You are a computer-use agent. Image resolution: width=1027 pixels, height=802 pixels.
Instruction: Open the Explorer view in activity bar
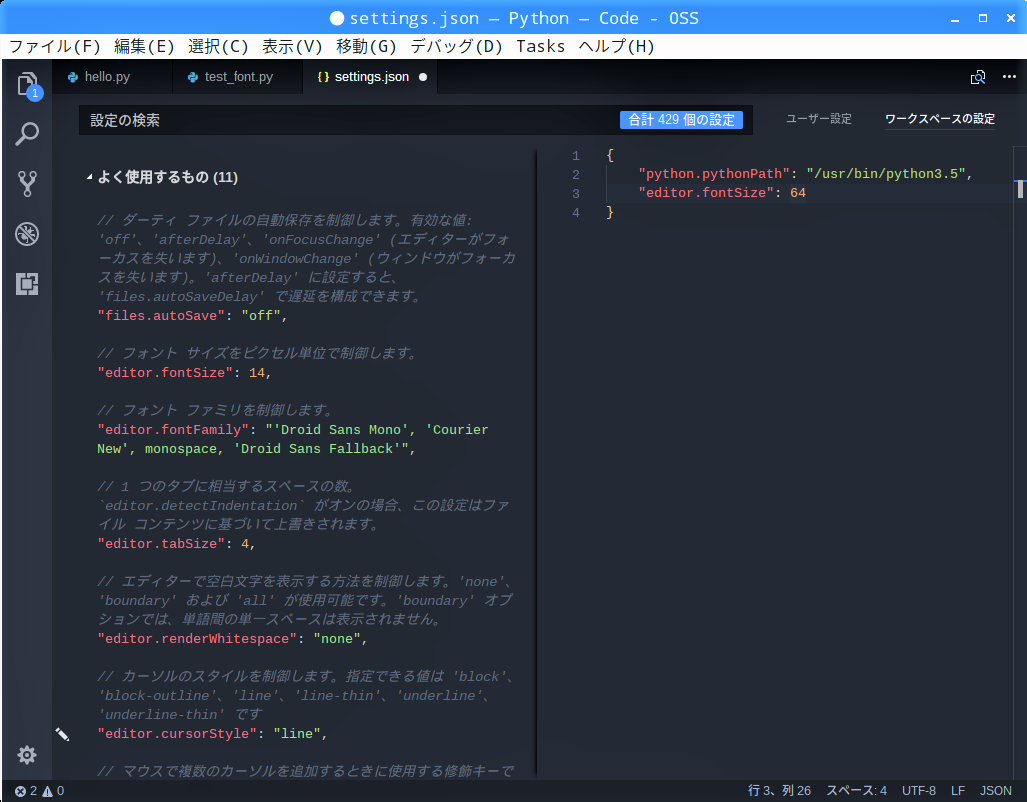click(27, 84)
